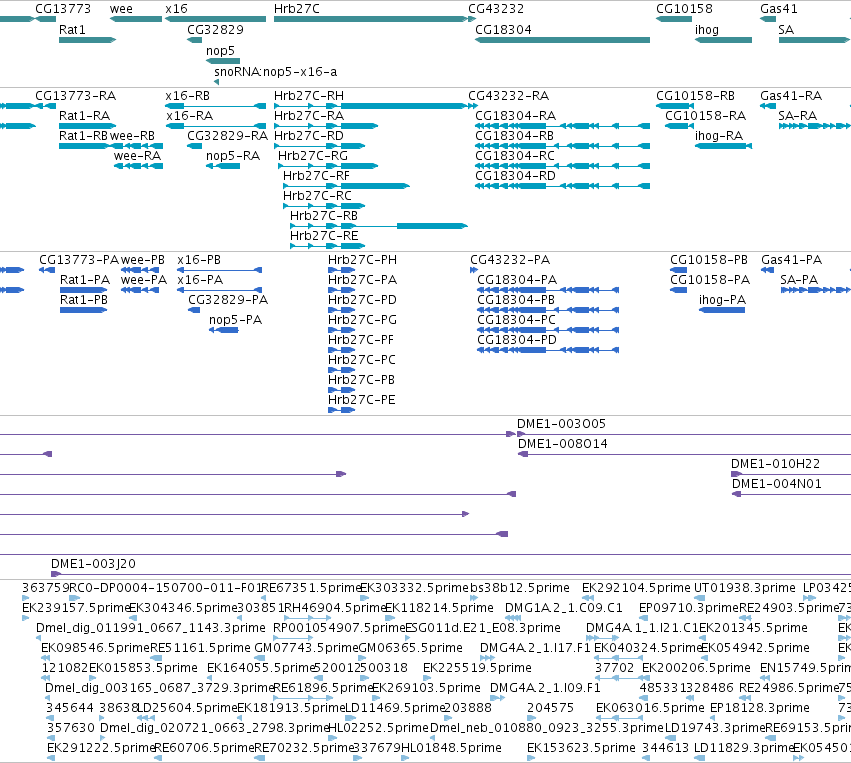Select the Hrb27C gene feature
The width and height of the screenshot is (851, 763).
(371, 19)
